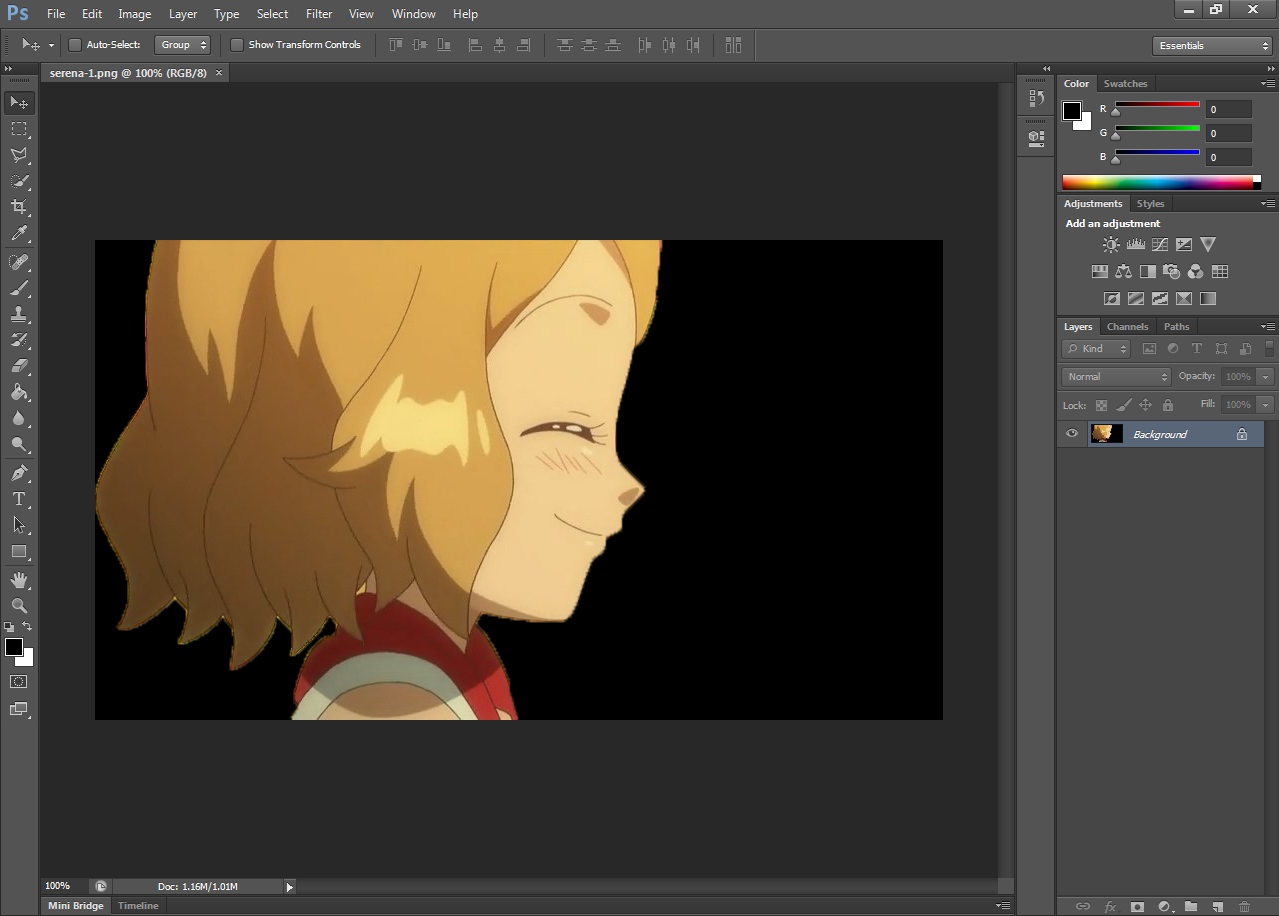Select the Eraser tool

19,366
